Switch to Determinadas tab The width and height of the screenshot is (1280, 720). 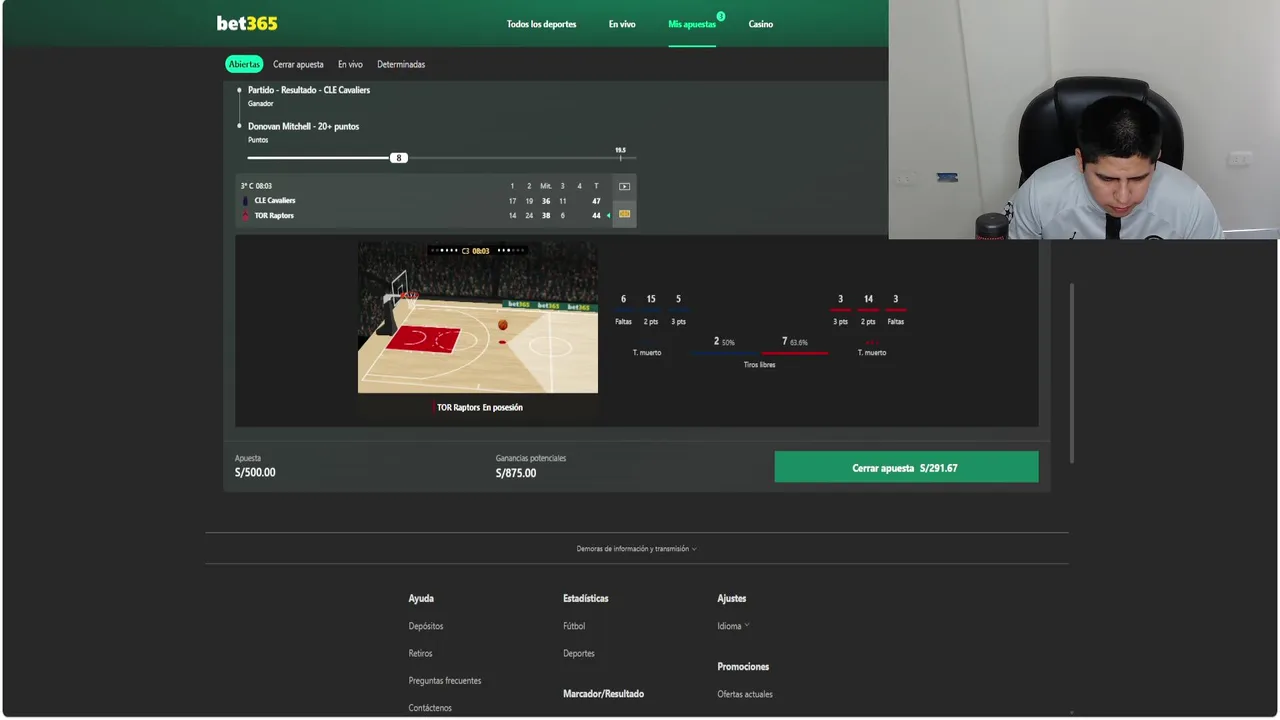pos(401,64)
